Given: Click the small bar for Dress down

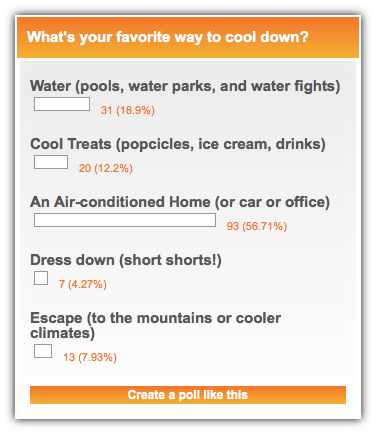Looking at the screenshot, I should click(41, 278).
